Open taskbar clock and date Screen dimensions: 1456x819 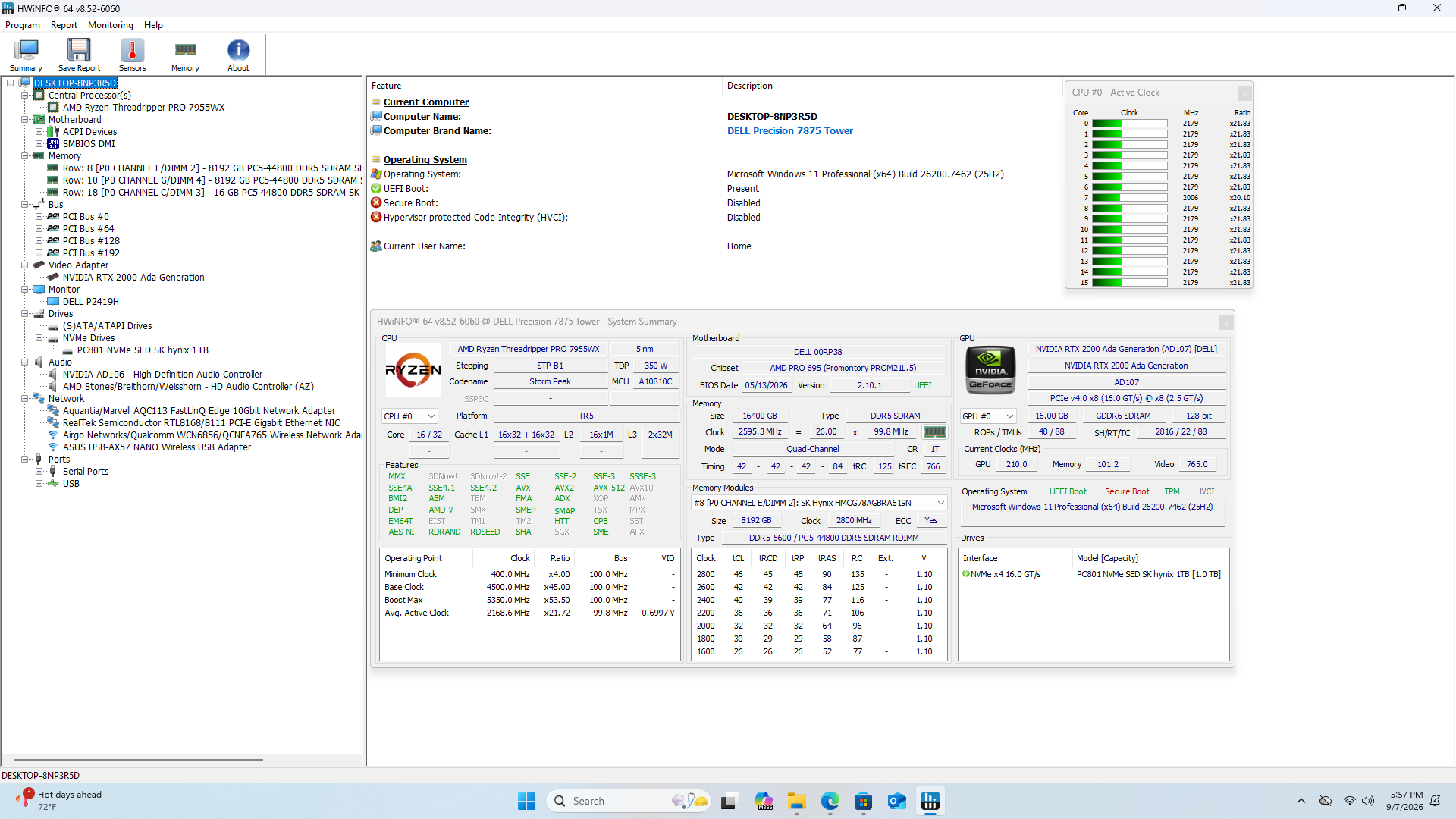[1405, 802]
